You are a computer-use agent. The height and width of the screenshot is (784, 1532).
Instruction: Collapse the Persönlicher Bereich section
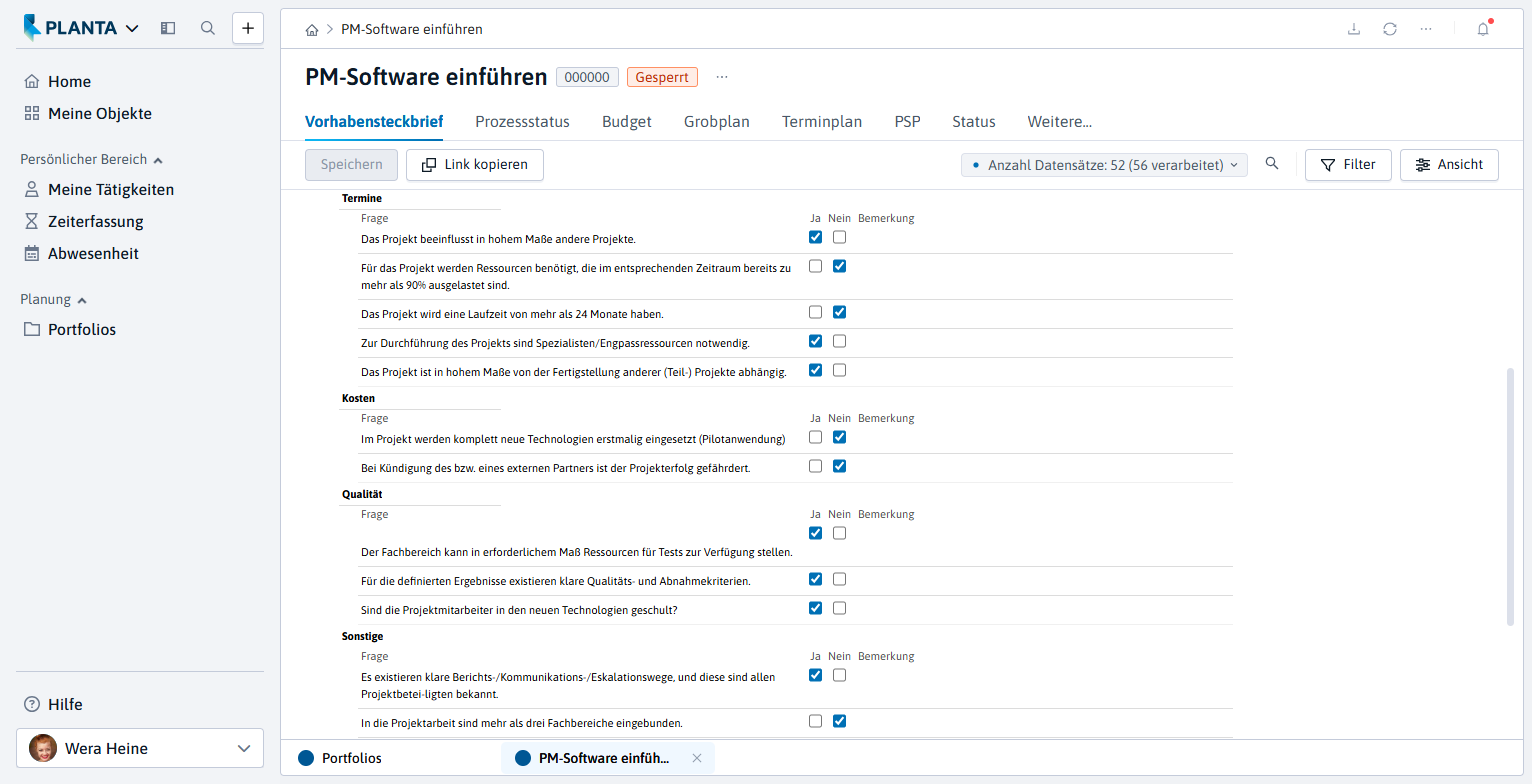pos(158,160)
